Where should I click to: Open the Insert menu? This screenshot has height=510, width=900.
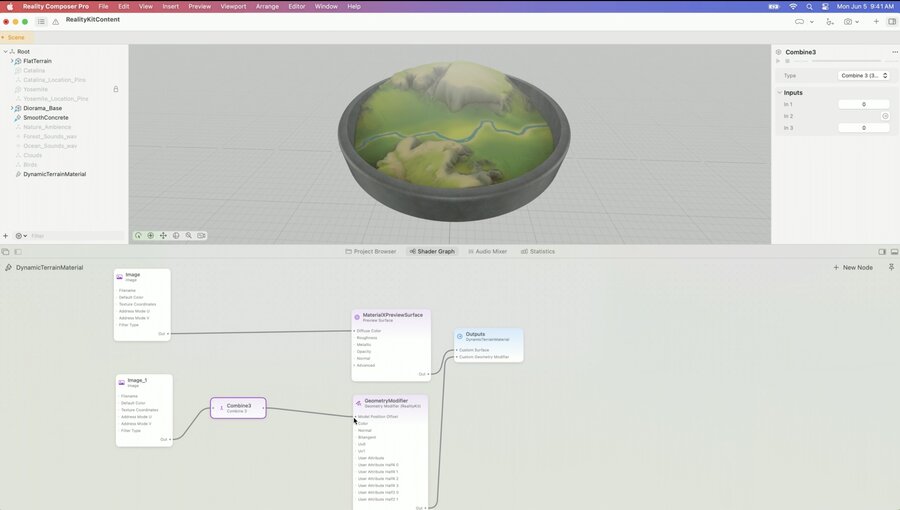tap(170, 6)
